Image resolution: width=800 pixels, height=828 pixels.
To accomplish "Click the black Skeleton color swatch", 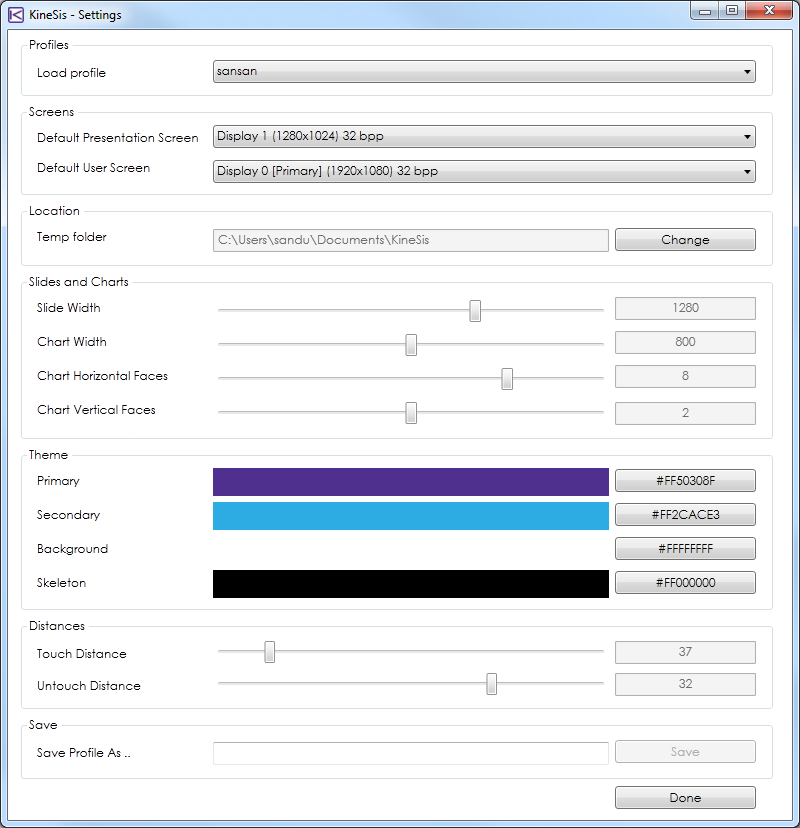I will (410, 584).
